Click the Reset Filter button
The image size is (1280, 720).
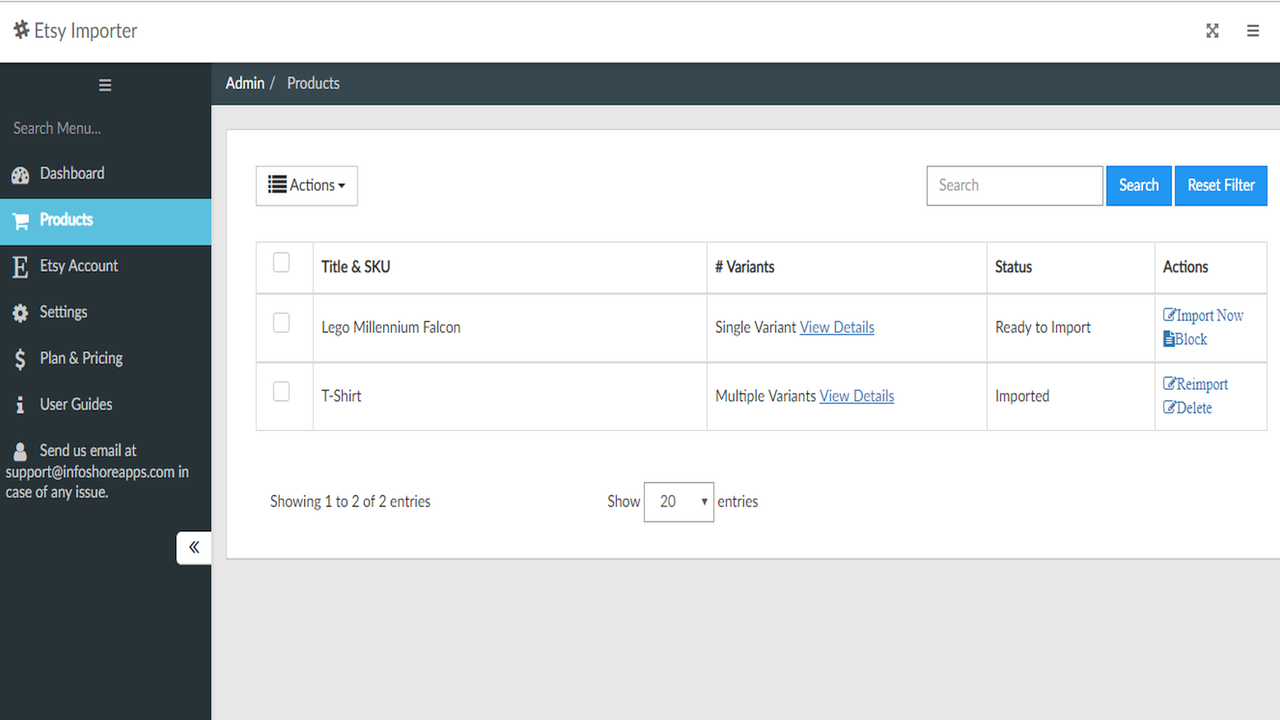[x=1220, y=185]
